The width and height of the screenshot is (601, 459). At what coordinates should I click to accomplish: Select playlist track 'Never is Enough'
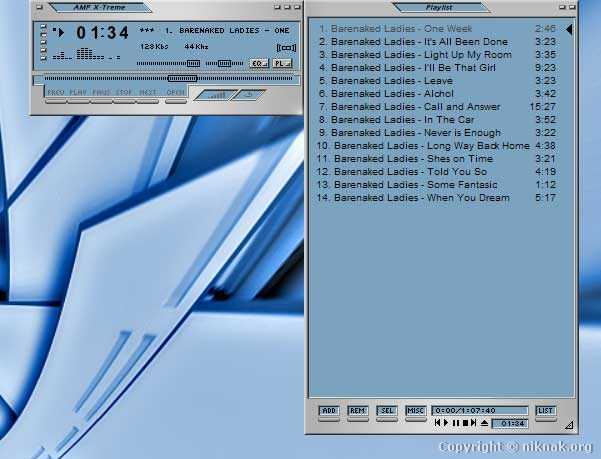click(x=437, y=133)
